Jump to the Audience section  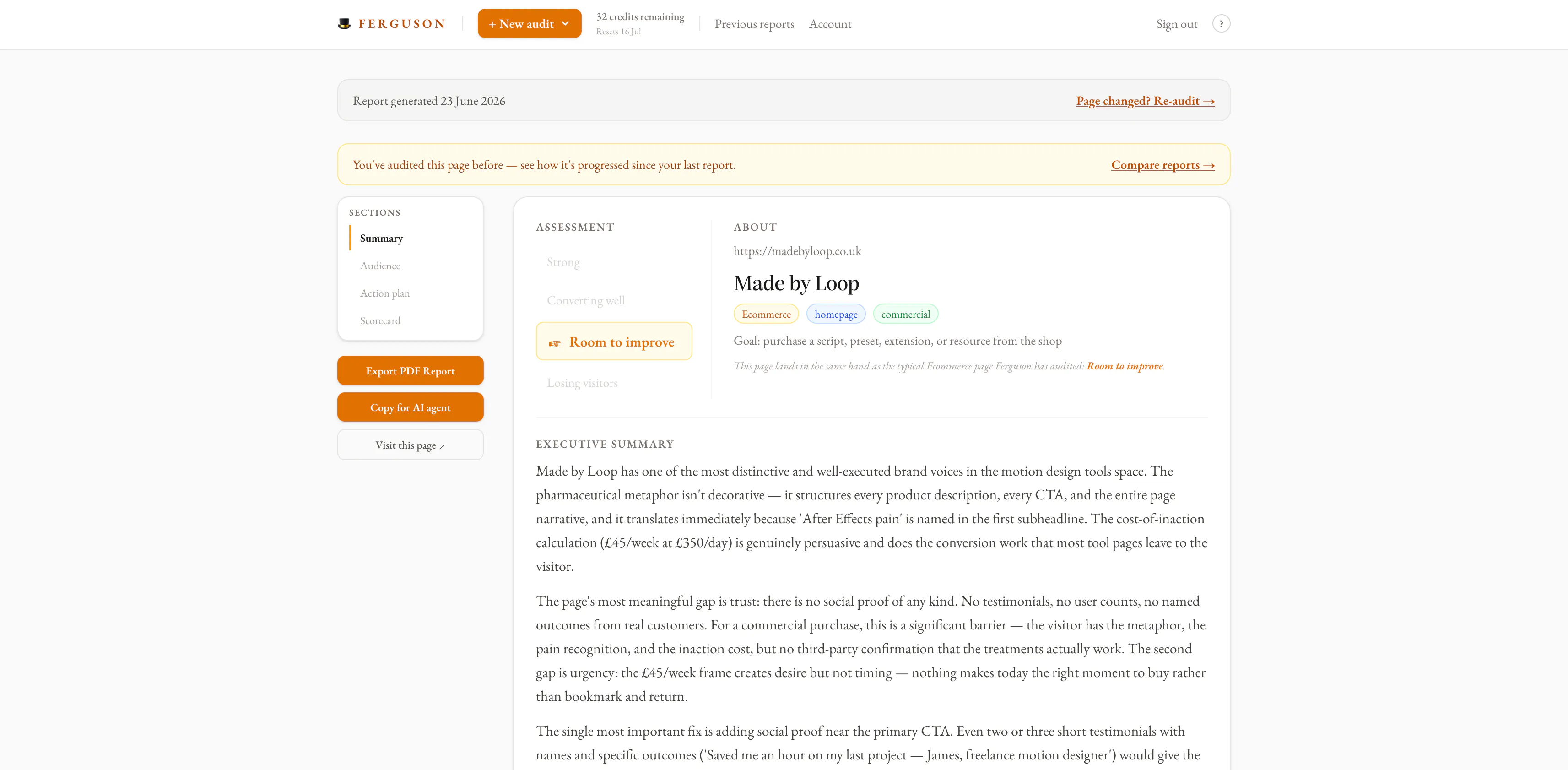pyautogui.click(x=380, y=266)
